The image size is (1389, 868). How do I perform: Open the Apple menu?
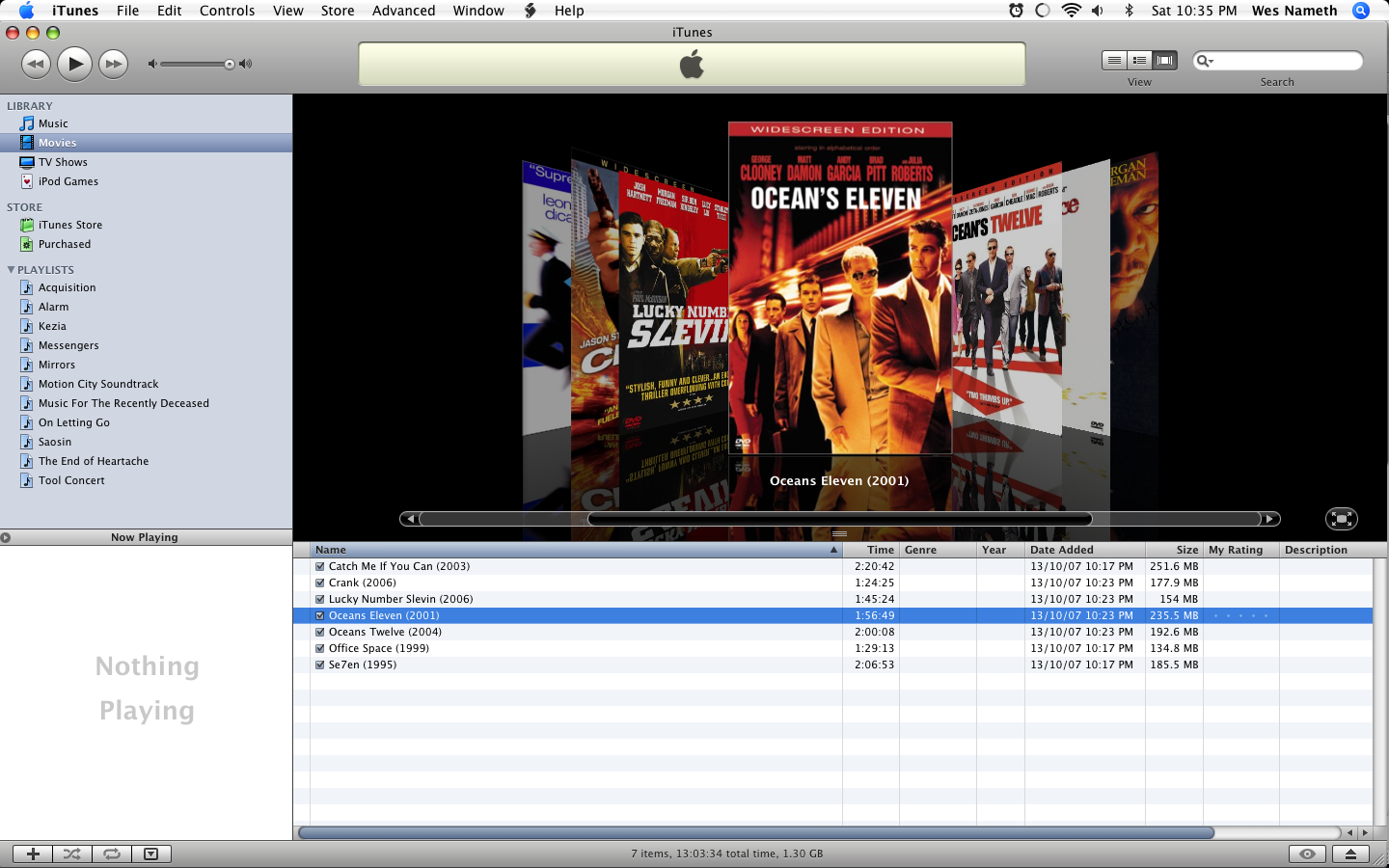tap(26, 11)
